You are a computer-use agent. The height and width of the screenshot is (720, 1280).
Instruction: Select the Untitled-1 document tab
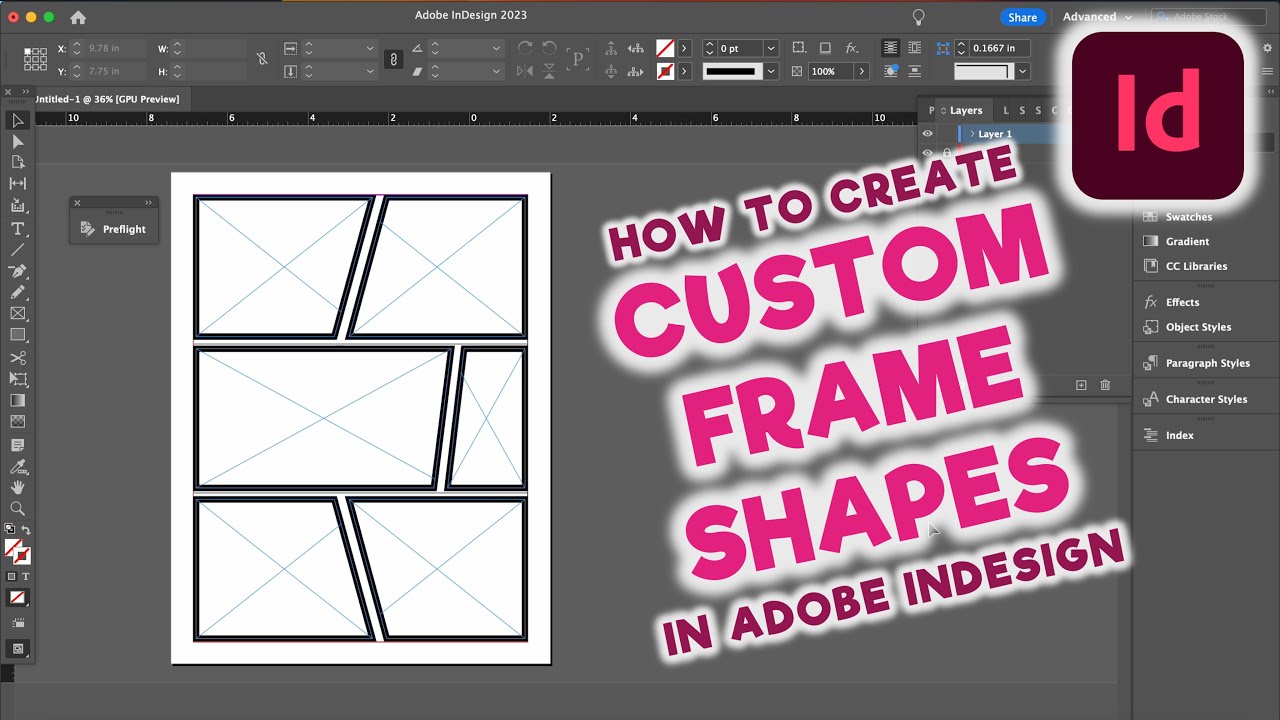click(109, 99)
